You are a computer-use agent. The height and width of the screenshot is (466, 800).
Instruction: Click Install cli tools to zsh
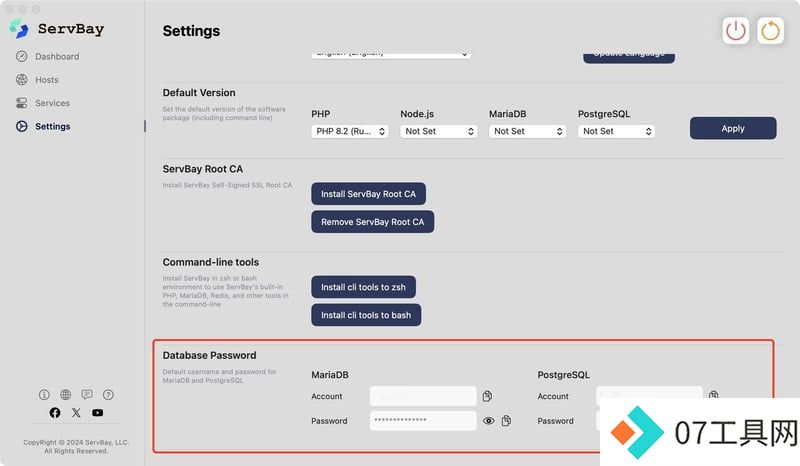(x=363, y=287)
